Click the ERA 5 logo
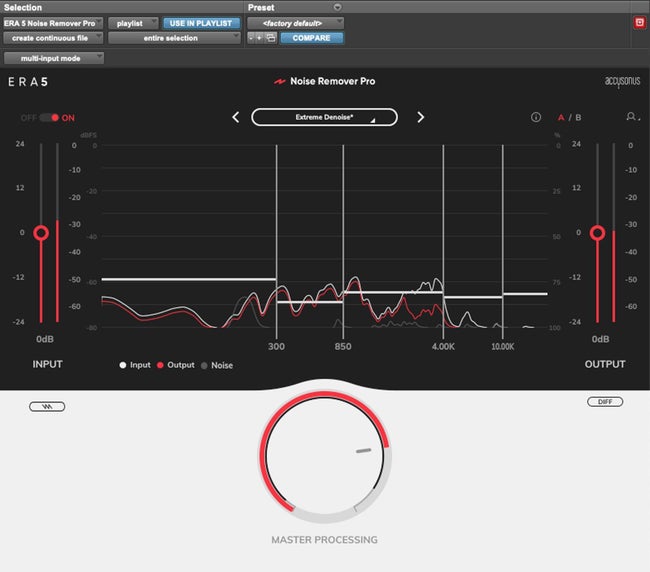 pos(28,82)
